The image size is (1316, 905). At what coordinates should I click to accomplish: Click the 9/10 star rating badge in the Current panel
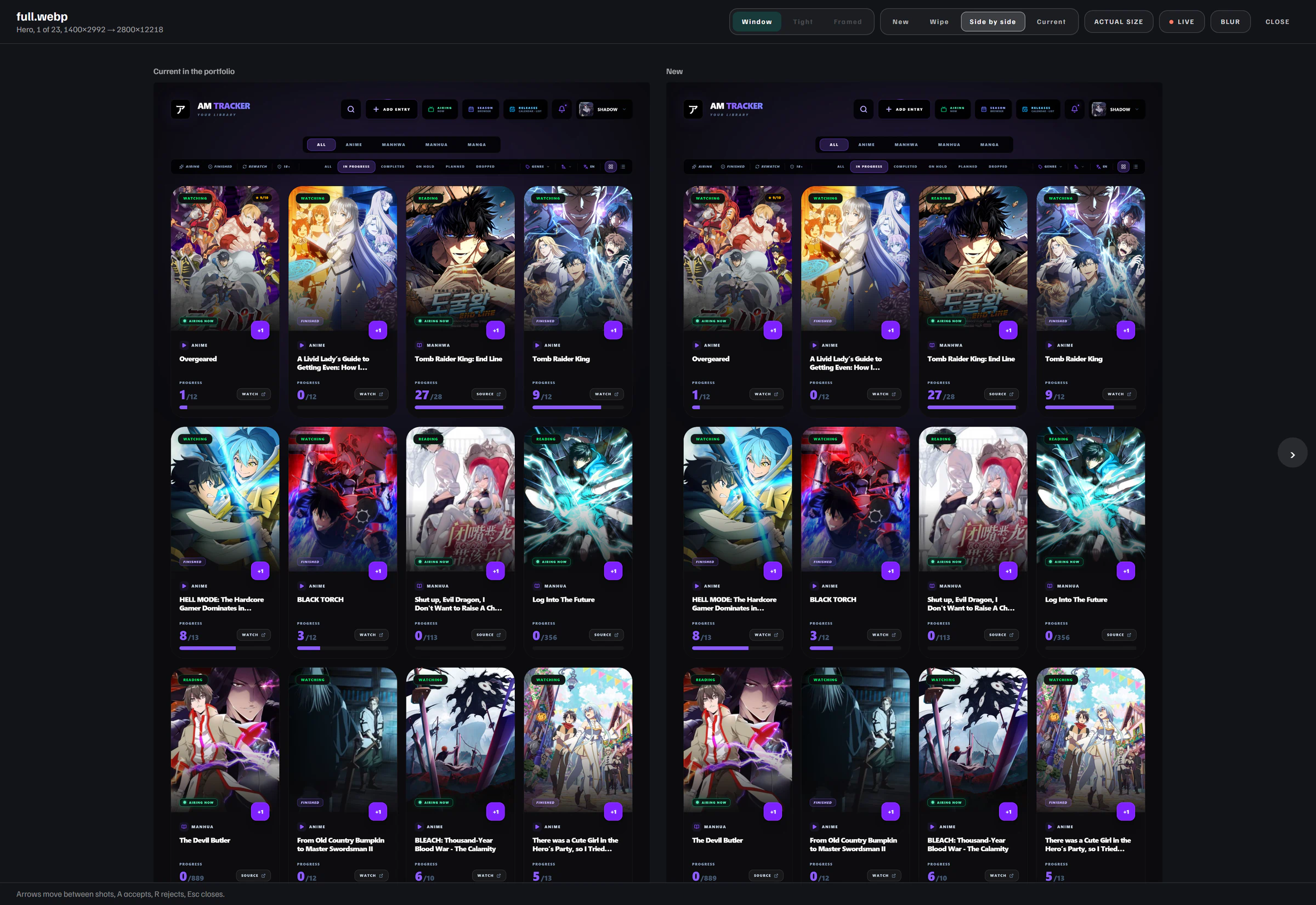pyautogui.click(x=263, y=198)
